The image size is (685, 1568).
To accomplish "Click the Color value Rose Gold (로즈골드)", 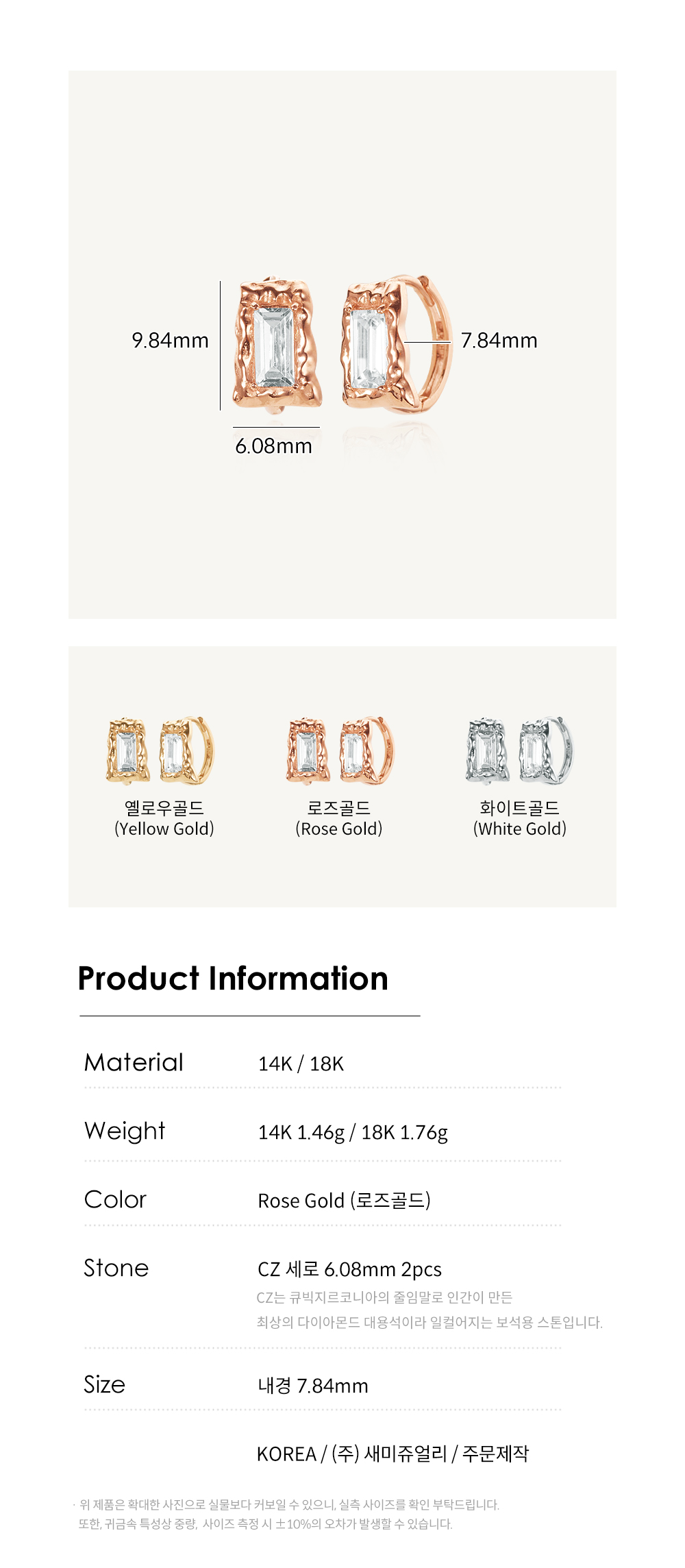I will click(344, 1201).
